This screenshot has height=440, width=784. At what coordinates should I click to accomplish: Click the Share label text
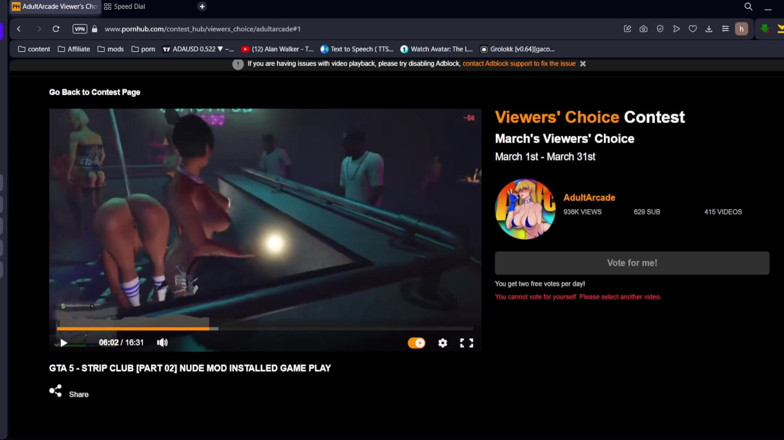78,394
